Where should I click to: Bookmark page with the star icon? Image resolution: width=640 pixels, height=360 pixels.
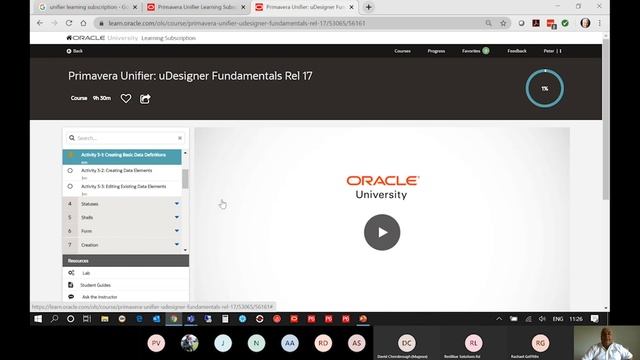pos(503,23)
